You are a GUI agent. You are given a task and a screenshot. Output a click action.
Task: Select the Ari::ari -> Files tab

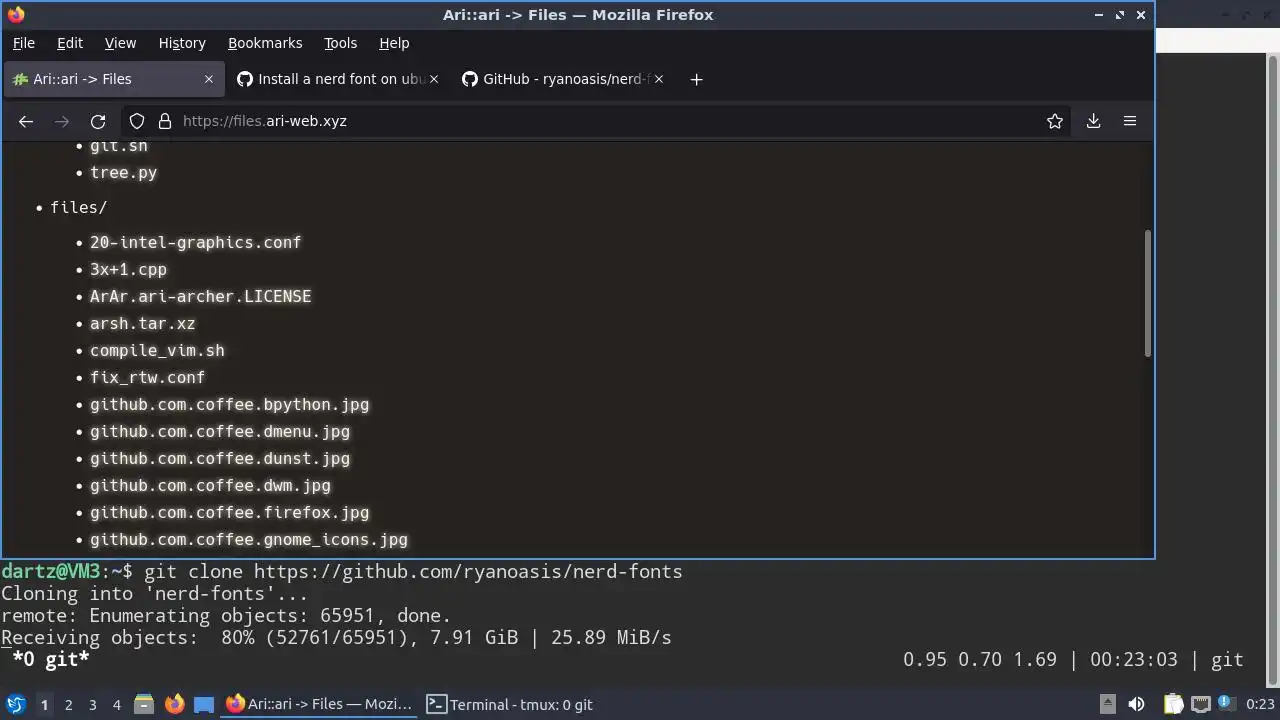coord(112,79)
